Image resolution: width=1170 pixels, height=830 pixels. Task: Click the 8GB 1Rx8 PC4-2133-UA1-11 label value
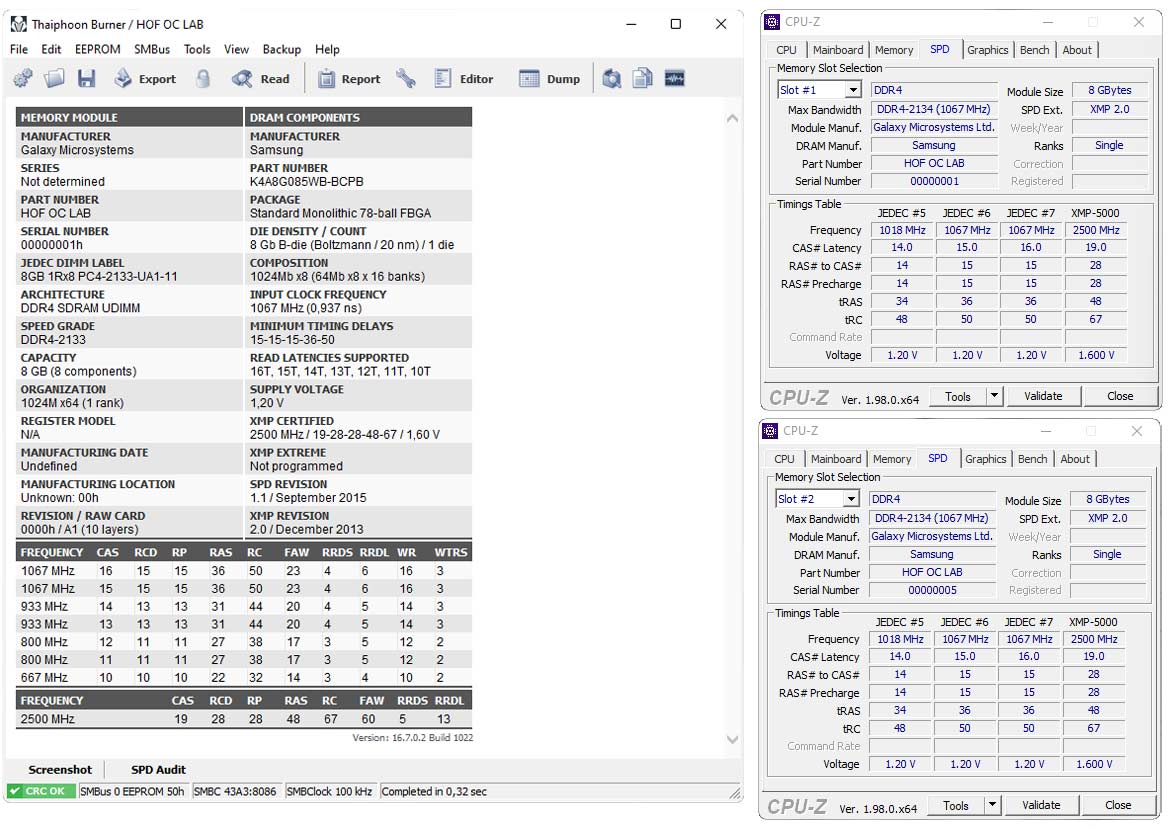point(99,276)
